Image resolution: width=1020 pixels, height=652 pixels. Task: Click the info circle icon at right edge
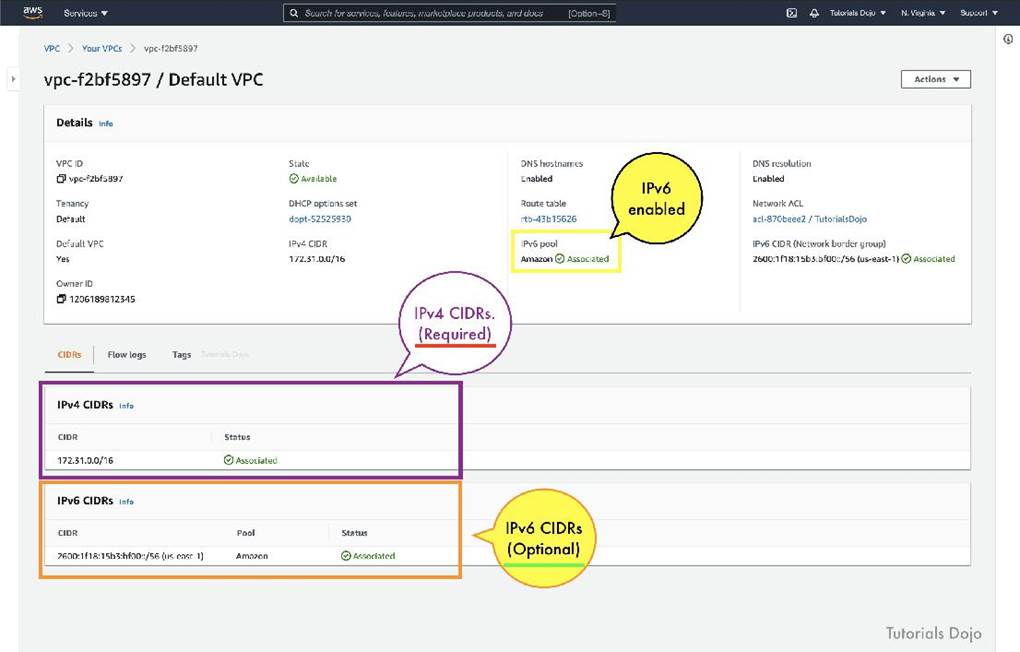1007,39
